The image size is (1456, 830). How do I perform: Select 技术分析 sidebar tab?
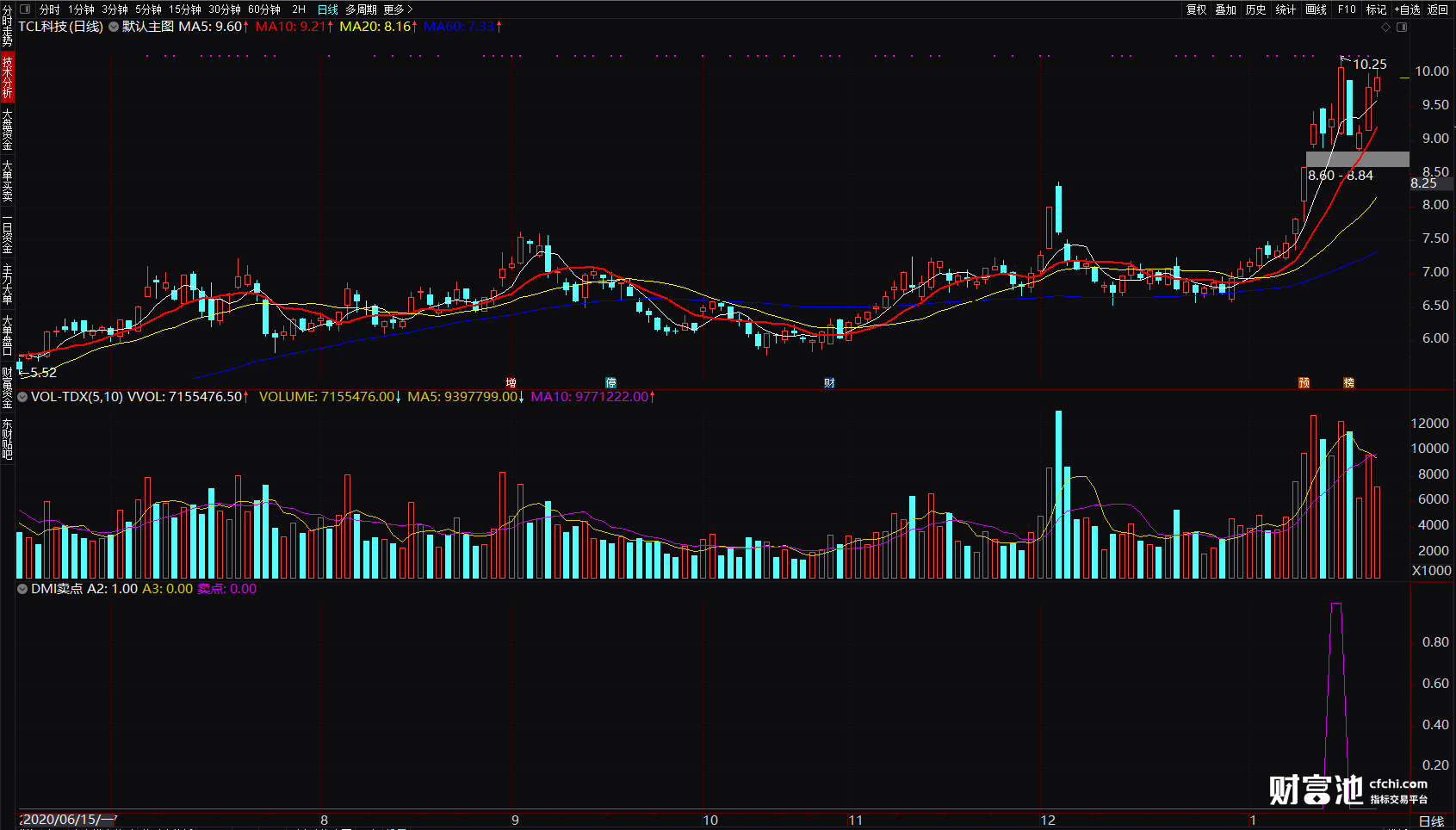pyautogui.click(x=7, y=77)
